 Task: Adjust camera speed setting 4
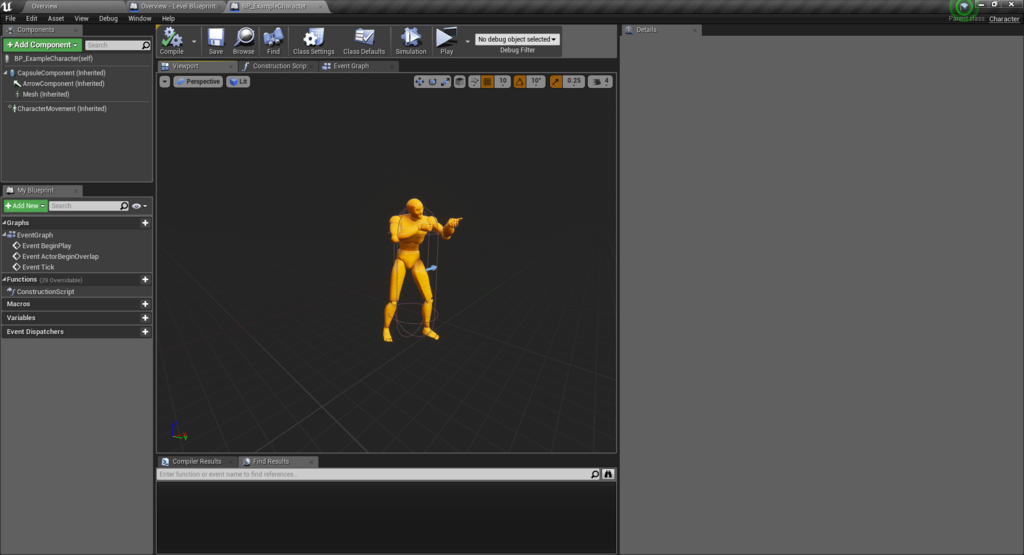pyautogui.click(x=601, y=82)
